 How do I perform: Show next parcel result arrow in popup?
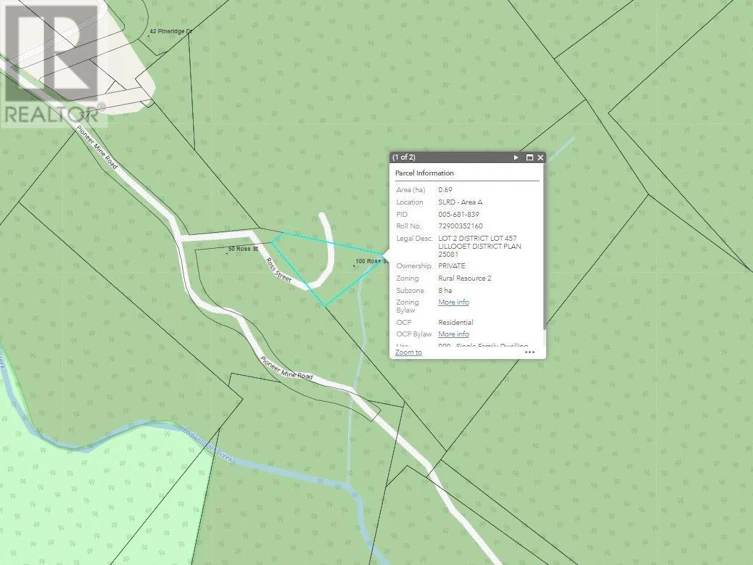(x=516, y=157)
